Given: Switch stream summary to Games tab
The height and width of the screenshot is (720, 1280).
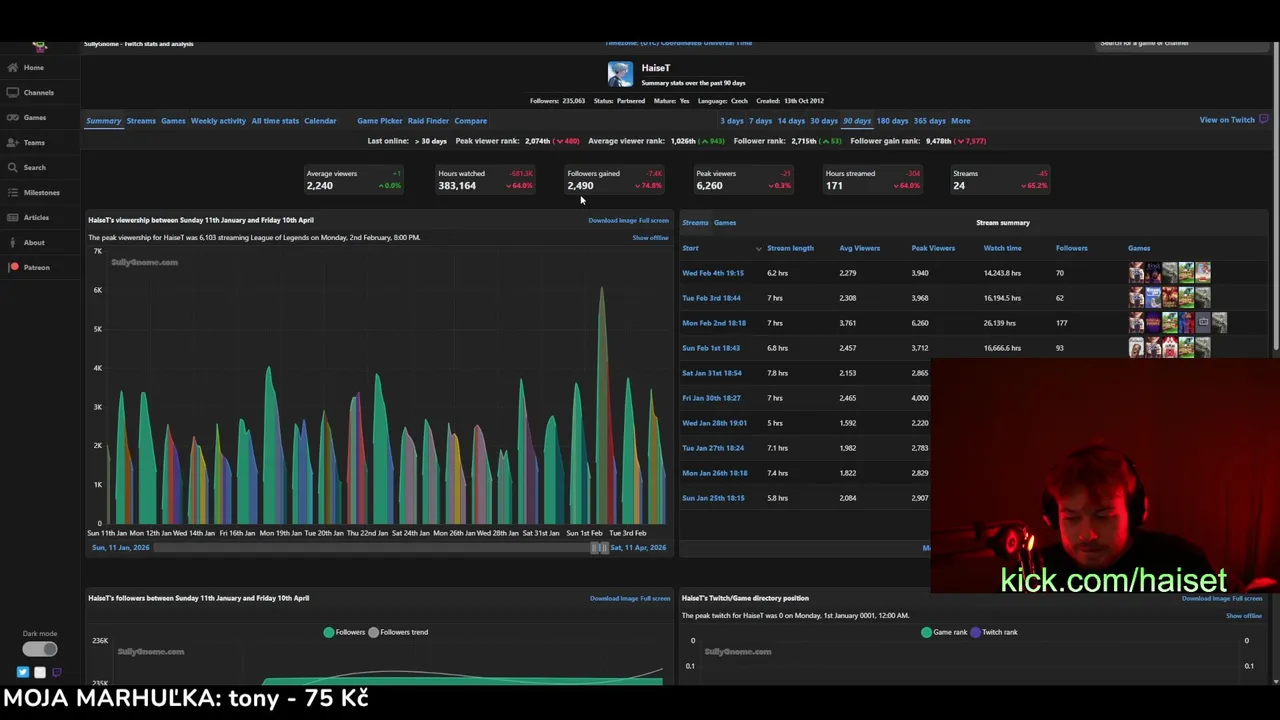Looking at the screenshot, I should tap(725, 223).
